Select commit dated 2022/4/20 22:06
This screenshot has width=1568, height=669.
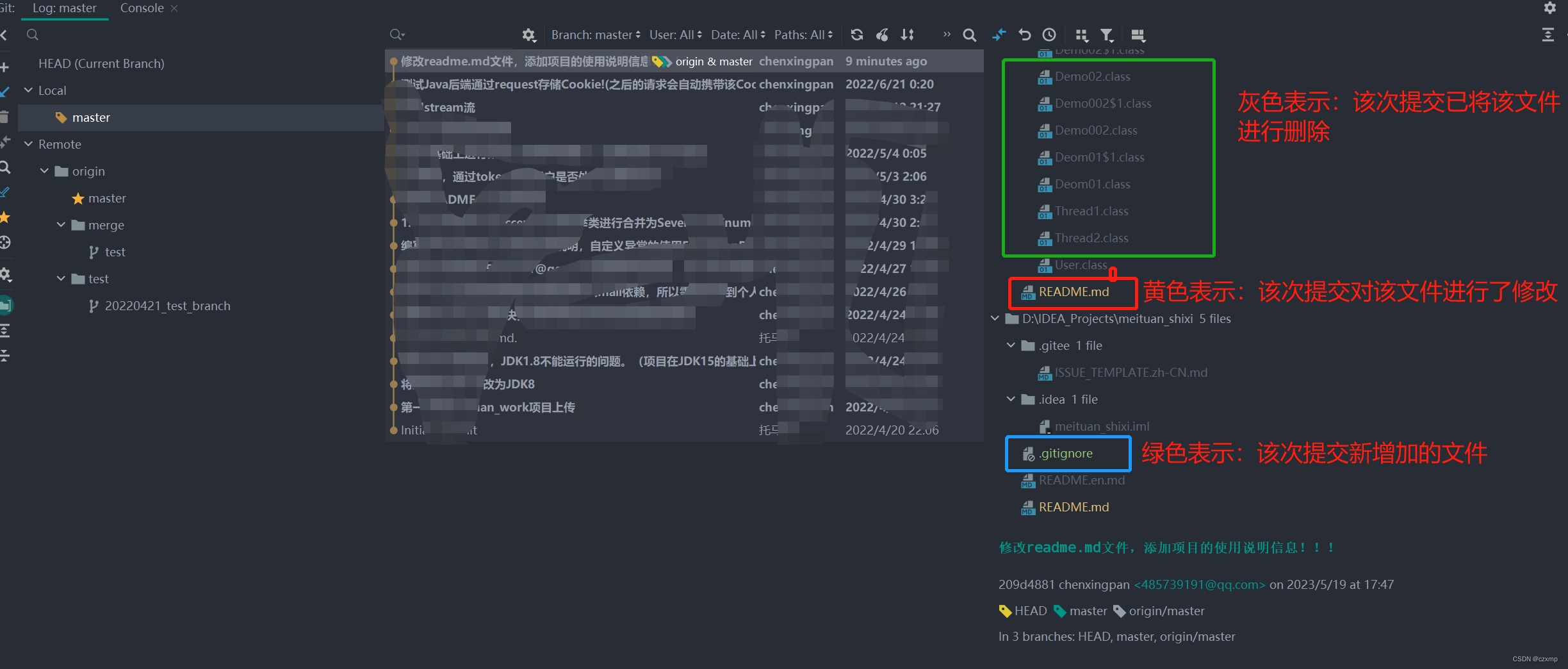(684, 430)
